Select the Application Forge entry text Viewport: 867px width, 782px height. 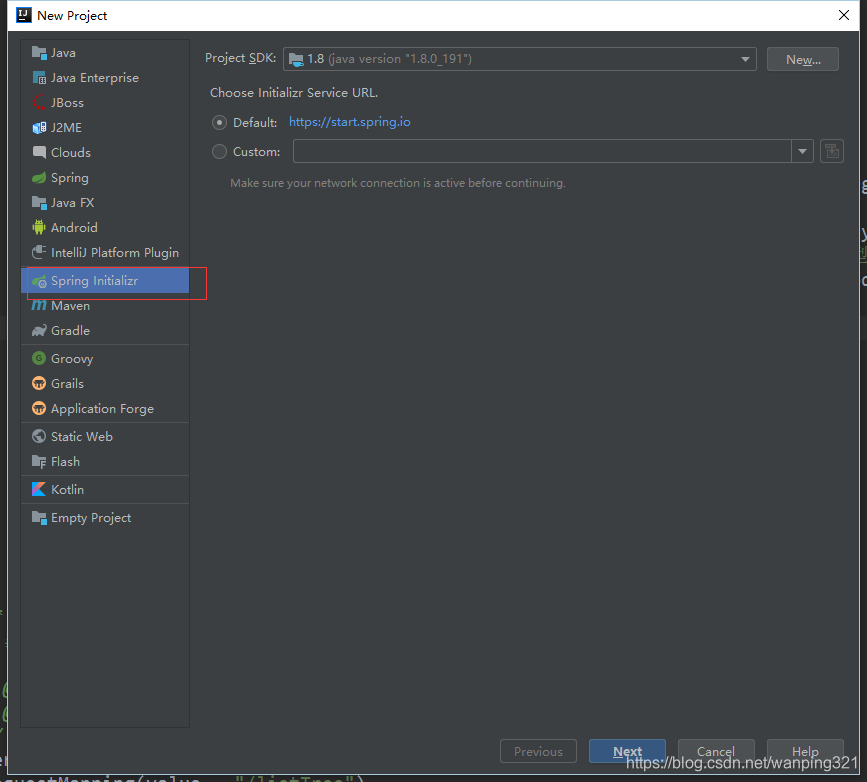tap(102, 409)
